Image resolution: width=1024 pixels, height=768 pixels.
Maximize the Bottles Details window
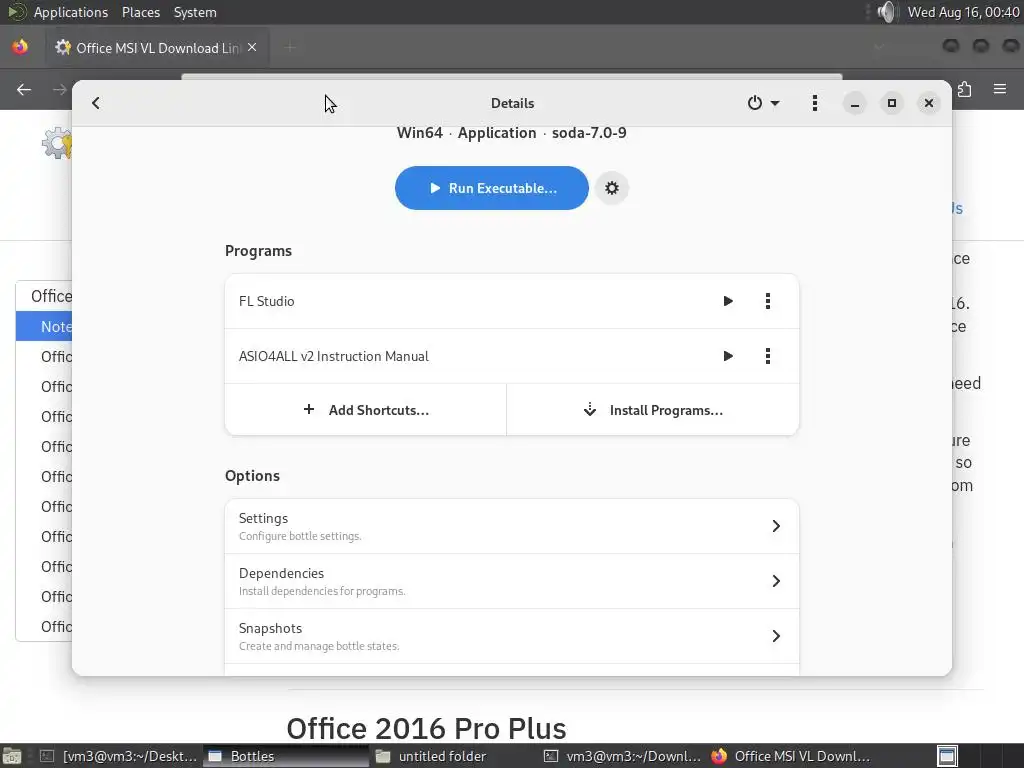click(x=891, y=103)
